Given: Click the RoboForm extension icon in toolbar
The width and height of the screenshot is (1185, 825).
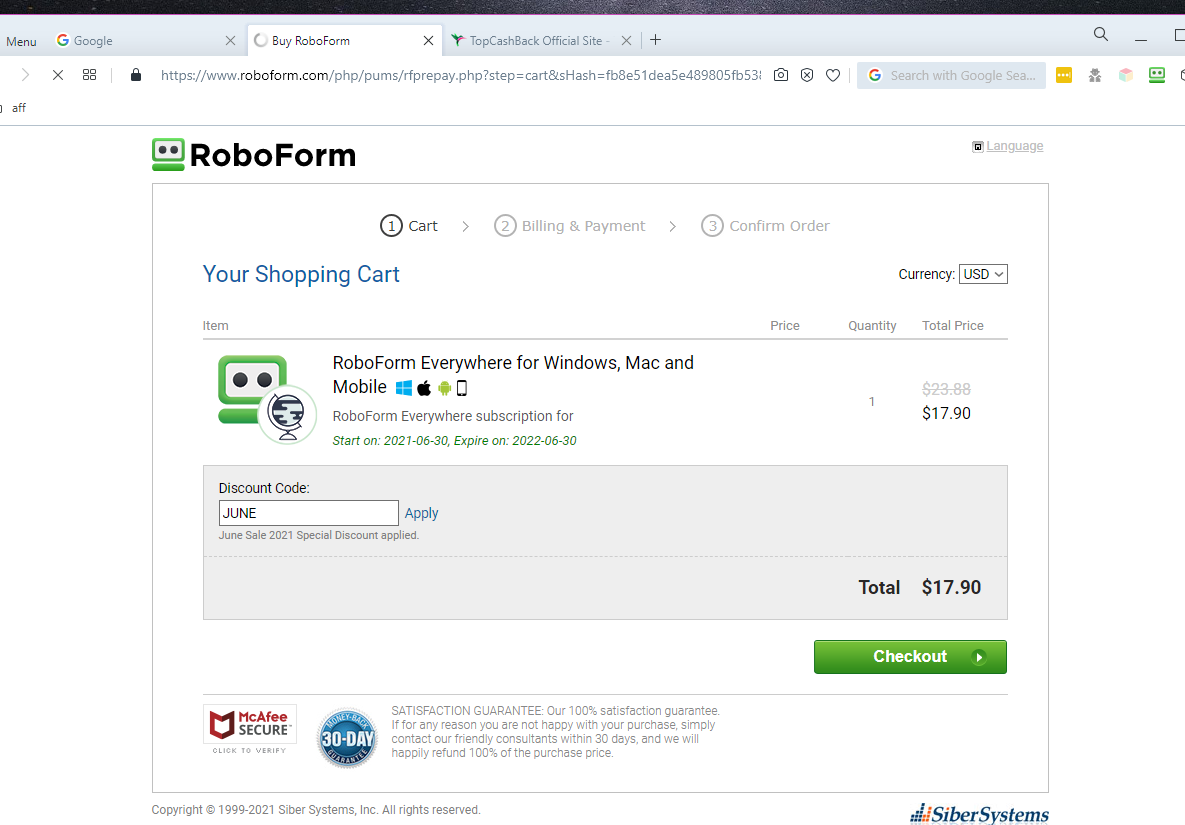Looking at the screenshot, I should (x=1157, y=75).
